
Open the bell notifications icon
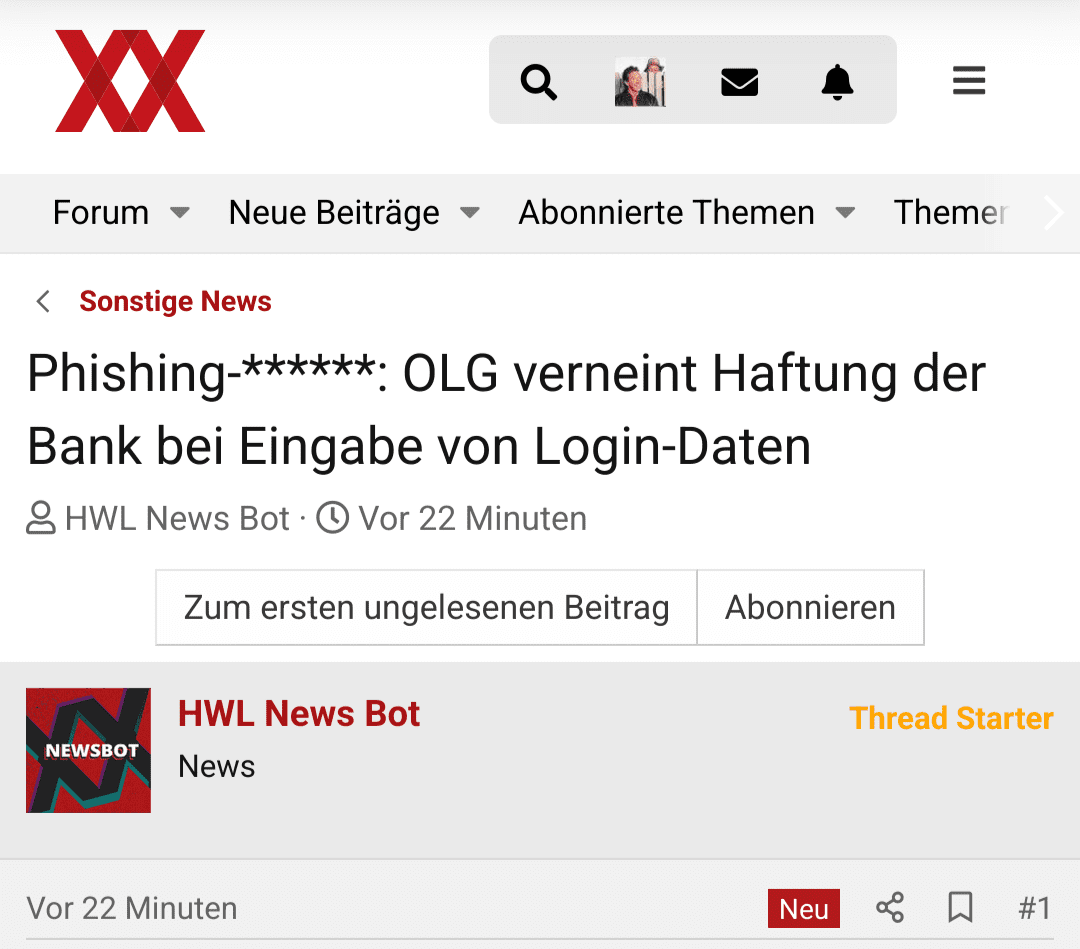click(838, 82)
